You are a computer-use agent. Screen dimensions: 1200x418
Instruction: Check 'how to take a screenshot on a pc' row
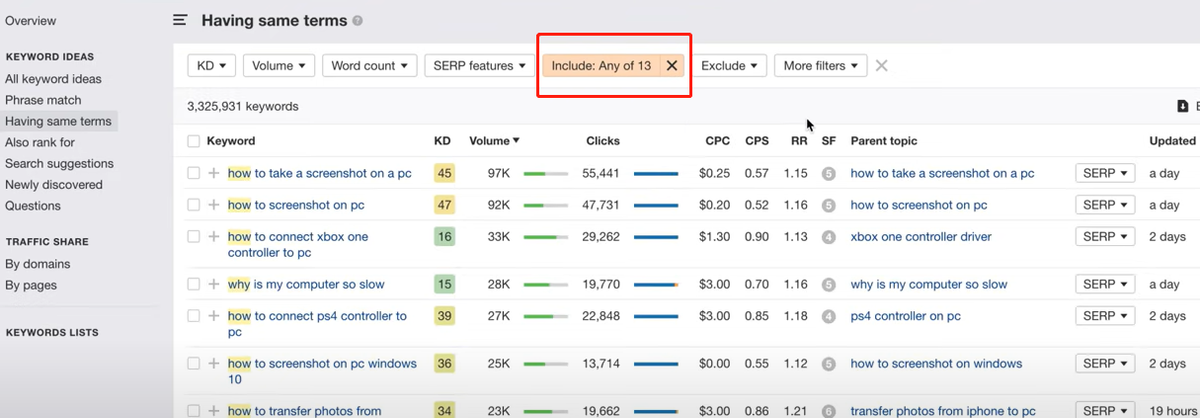point(194,173)
